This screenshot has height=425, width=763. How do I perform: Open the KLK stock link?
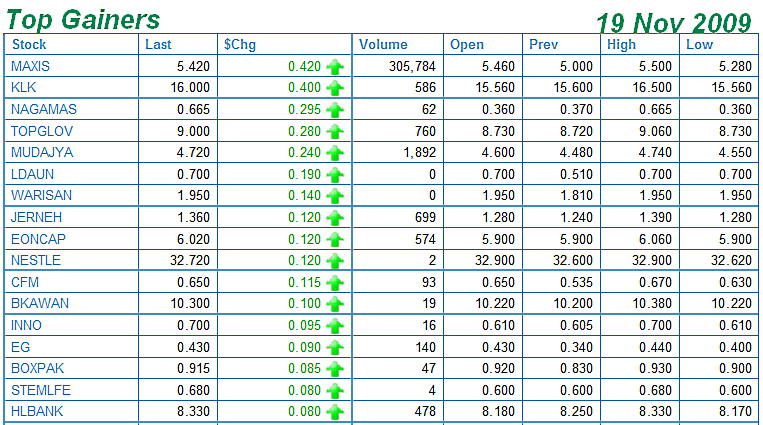click(23, 88)
